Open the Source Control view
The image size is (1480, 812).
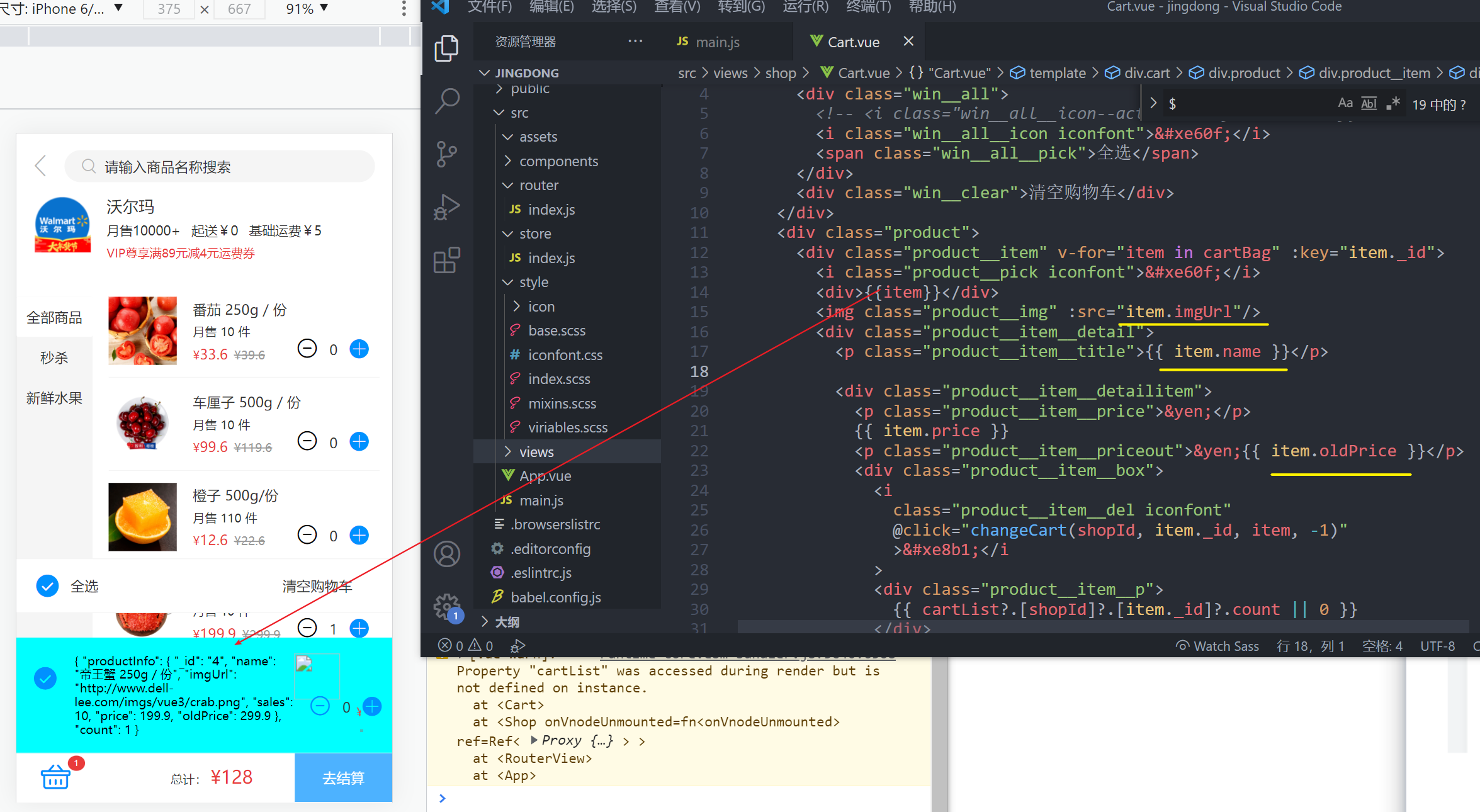tap(446, 154)
